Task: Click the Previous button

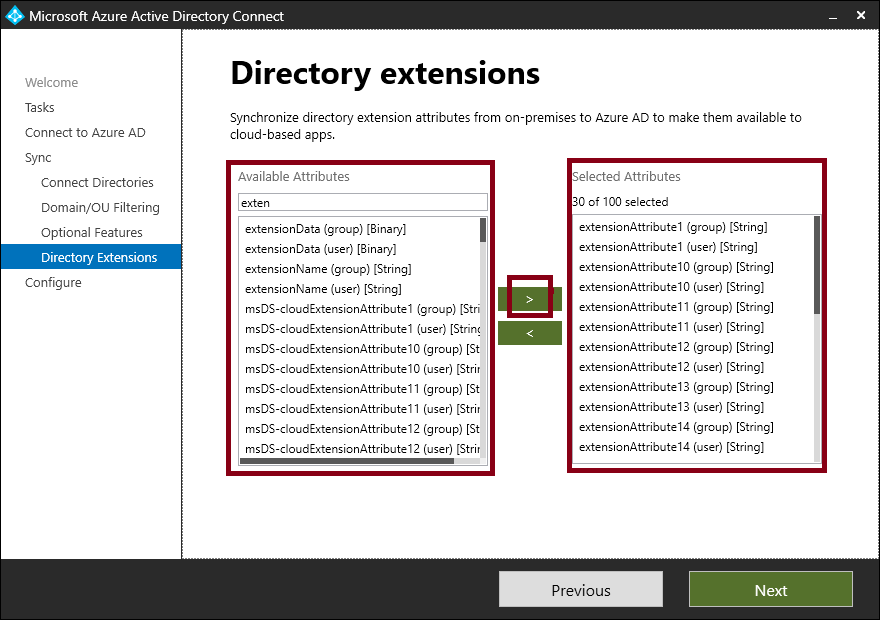Action: coord(581,590)
